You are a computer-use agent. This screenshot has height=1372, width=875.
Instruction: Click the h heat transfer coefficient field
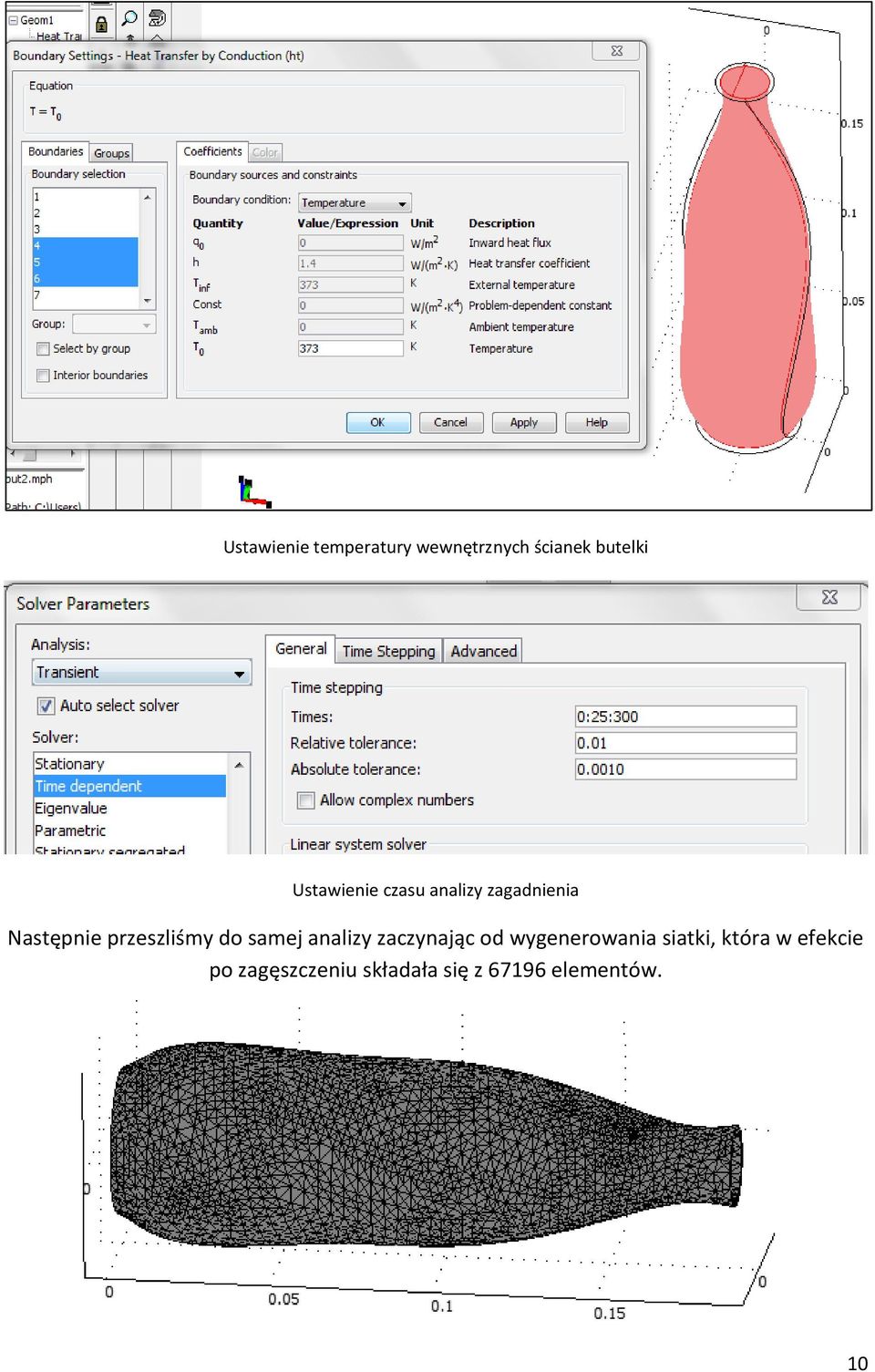click(351, 263)
